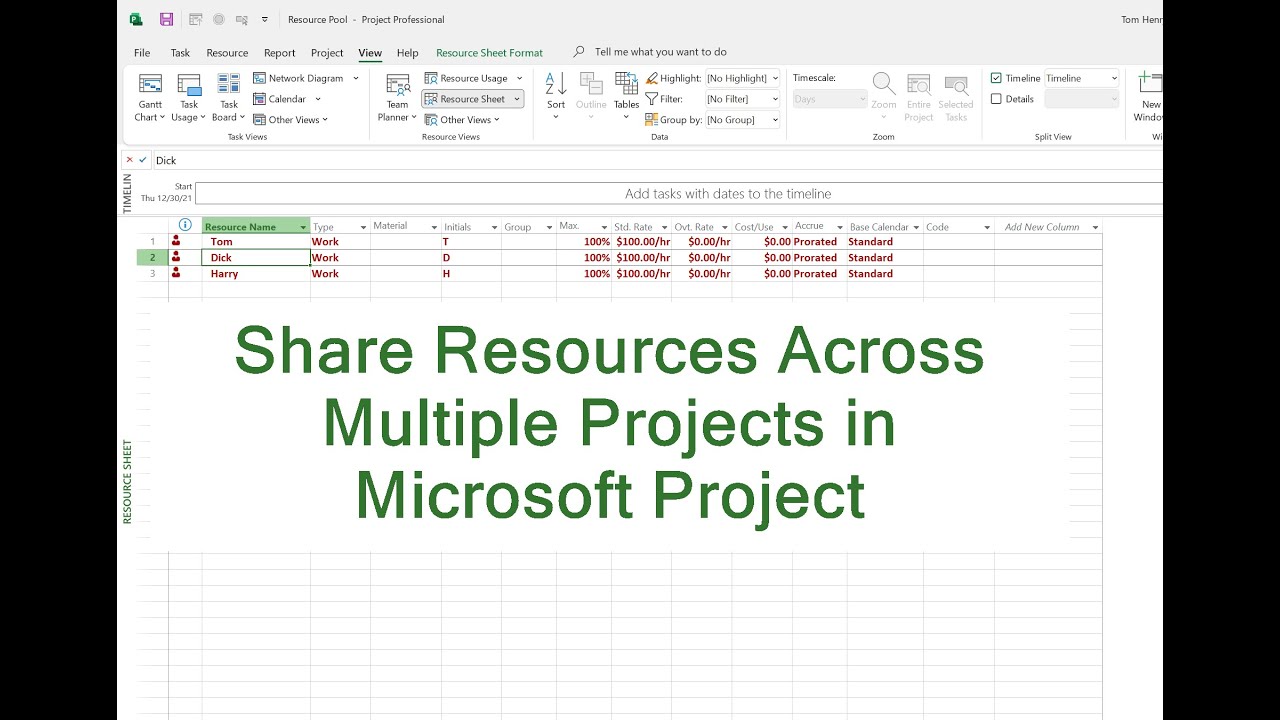Click the New Window button
The width and height of the screenshot is (1280, 720).
pyautogui.click(x=1149, y=98)
